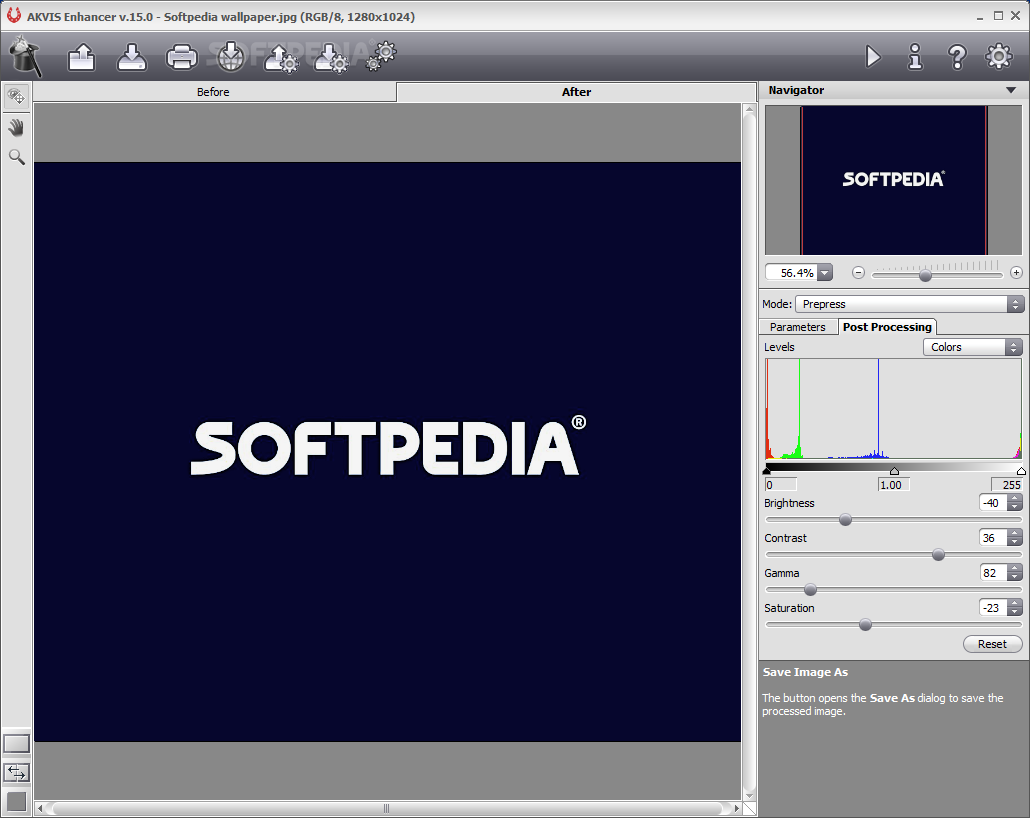Zoom out with minus icon in Navigator

pyautogui.click(x=858, y=273)
